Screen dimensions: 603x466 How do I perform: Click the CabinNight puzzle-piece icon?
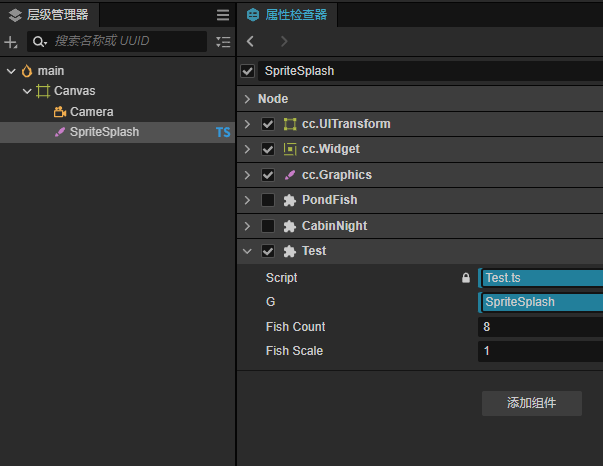(x=290, y=226)
